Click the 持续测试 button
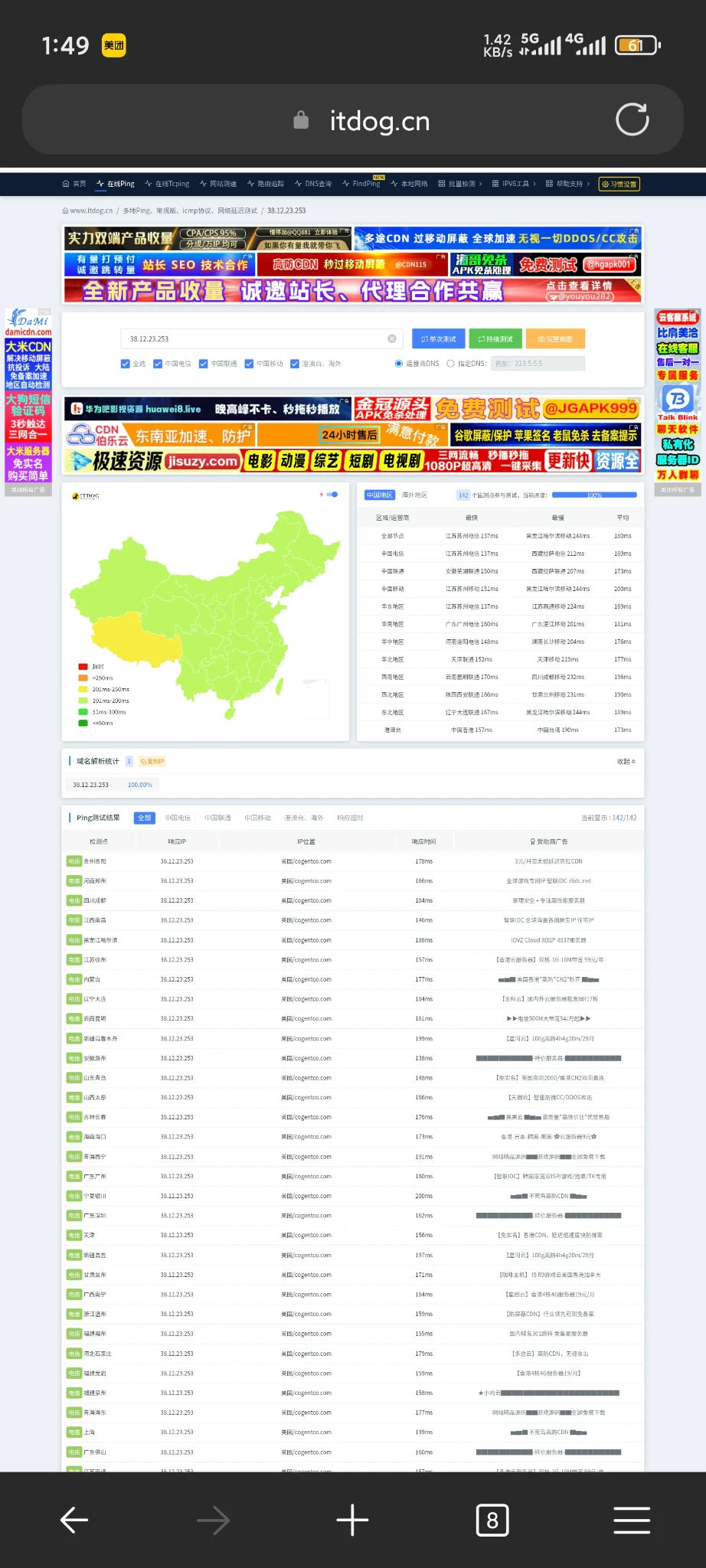Image resolution: width=706 pixels, height=1568 pixels. [495, 338]
